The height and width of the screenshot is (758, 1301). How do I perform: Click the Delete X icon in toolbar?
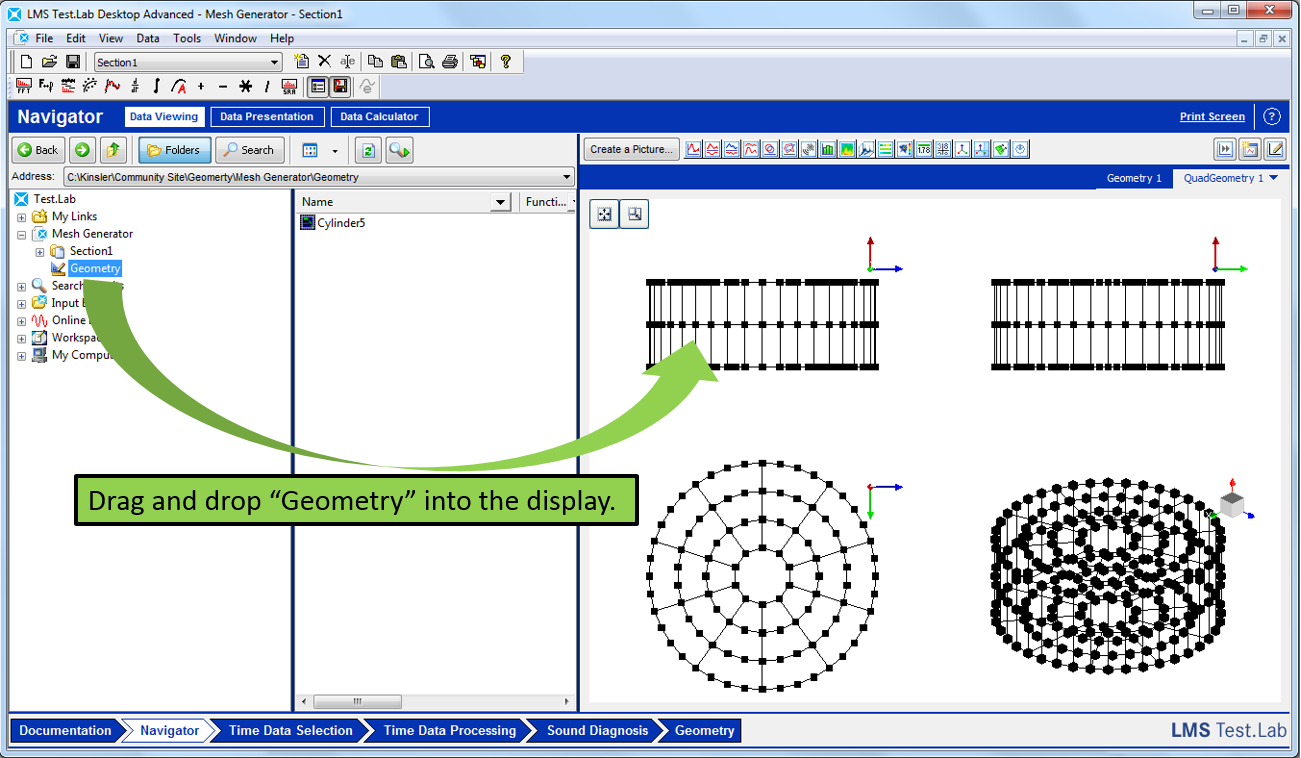pos(324,62)
